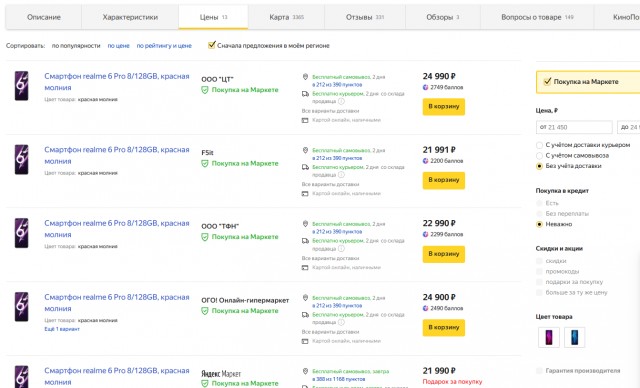Screen dimensions: 640x388
Task: Select С учётом доставки курьером radio
Action: tap(539, 145)
